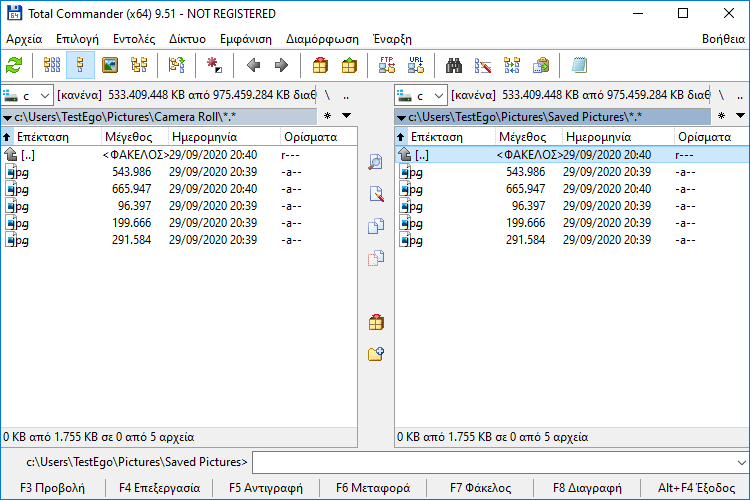Image resolution: width=750 pixels, height=500 pixels.
Task: Open the Δίκτυο menu
Action: [187, 39]
